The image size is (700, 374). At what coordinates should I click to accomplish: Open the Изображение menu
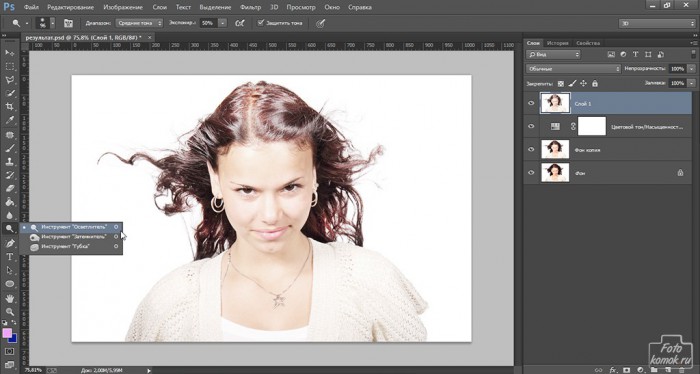[123, 7]
